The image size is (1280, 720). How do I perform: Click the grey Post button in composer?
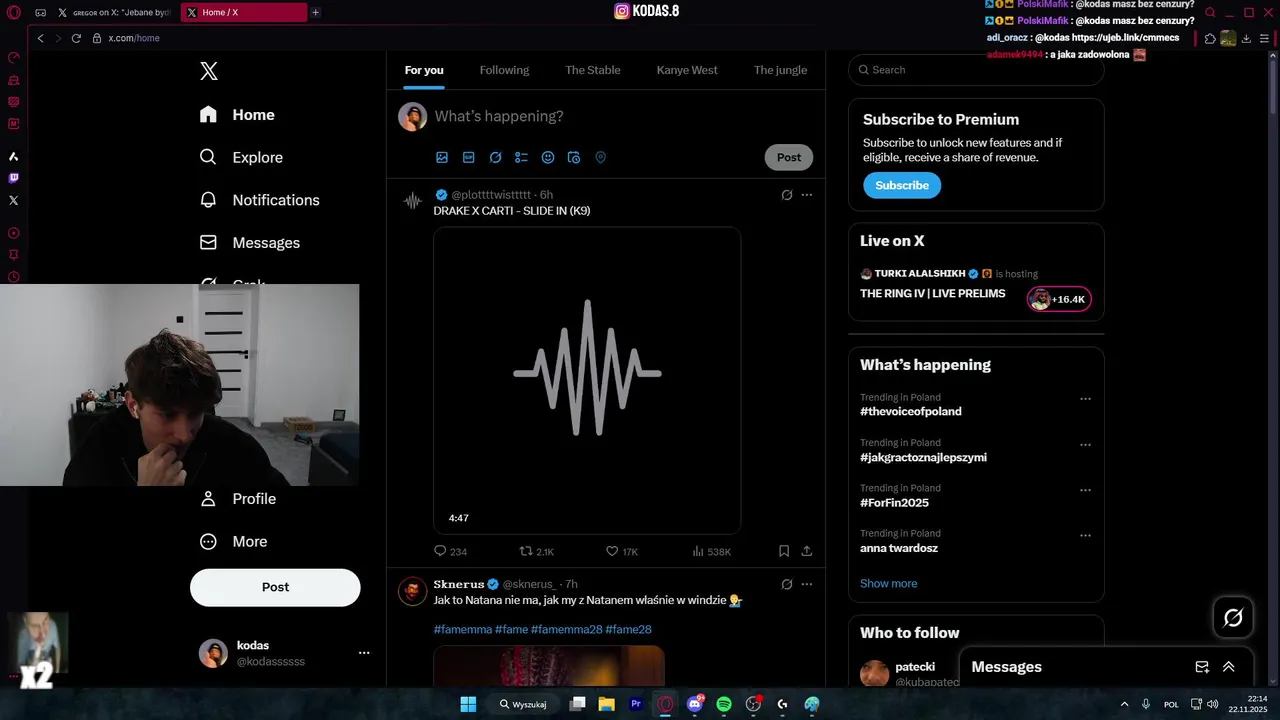coord(789,157)
